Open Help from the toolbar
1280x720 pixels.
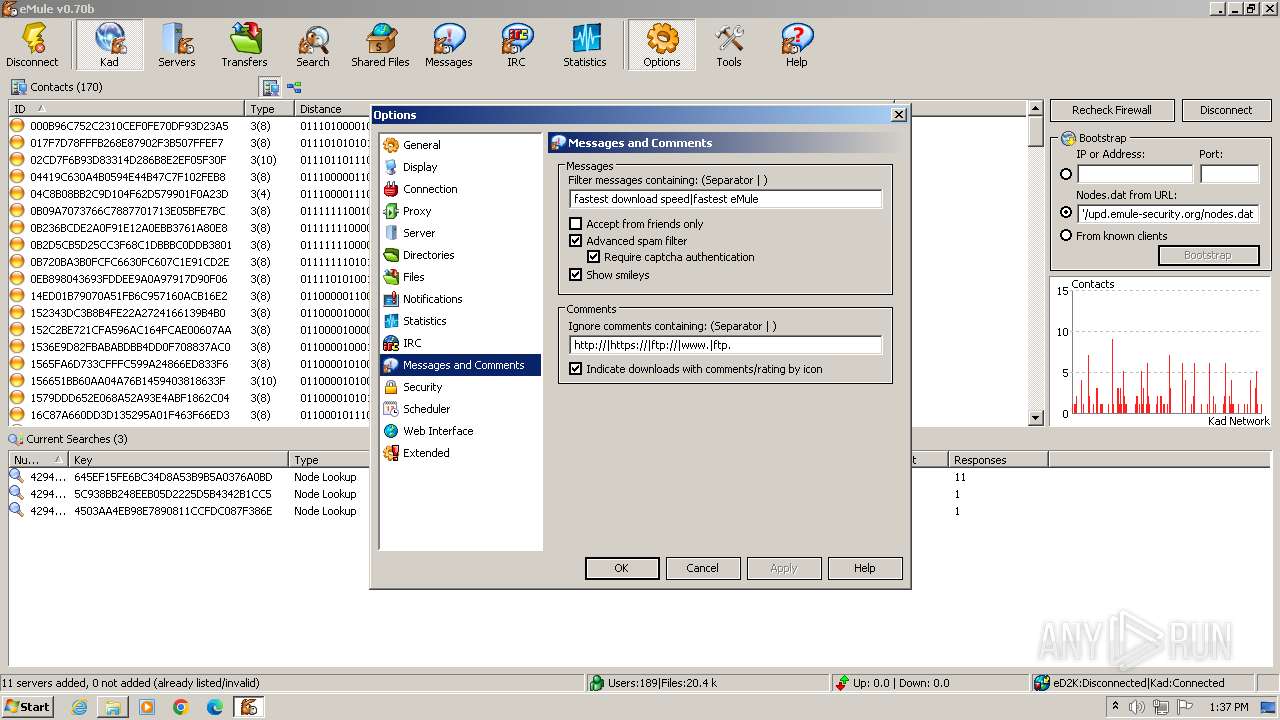[x=796, y=45]
